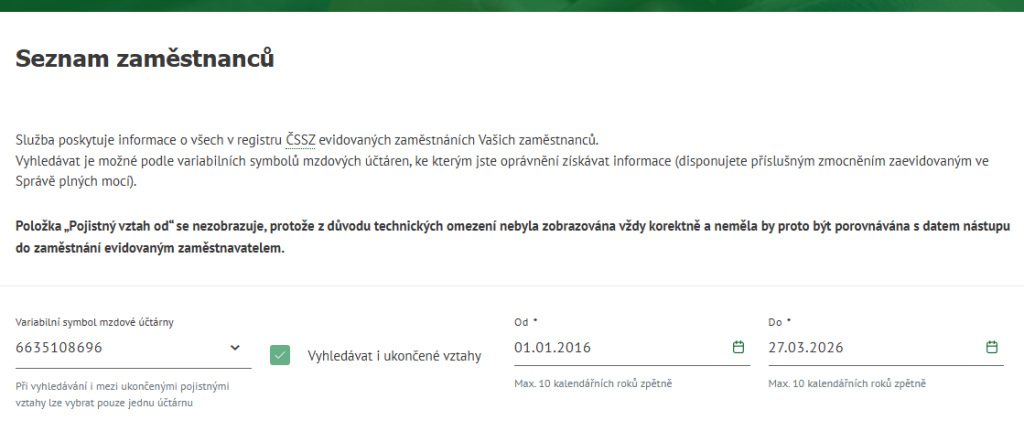This screenshot has height=442, width=1024.
Task: Click the 'Od *' required field label
Action: click(526, 322)
